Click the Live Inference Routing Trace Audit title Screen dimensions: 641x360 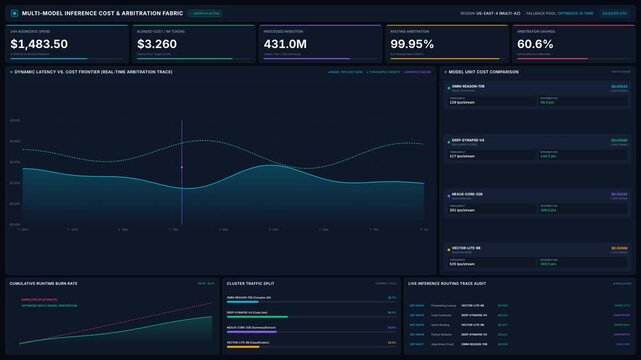tap(447, 284)
